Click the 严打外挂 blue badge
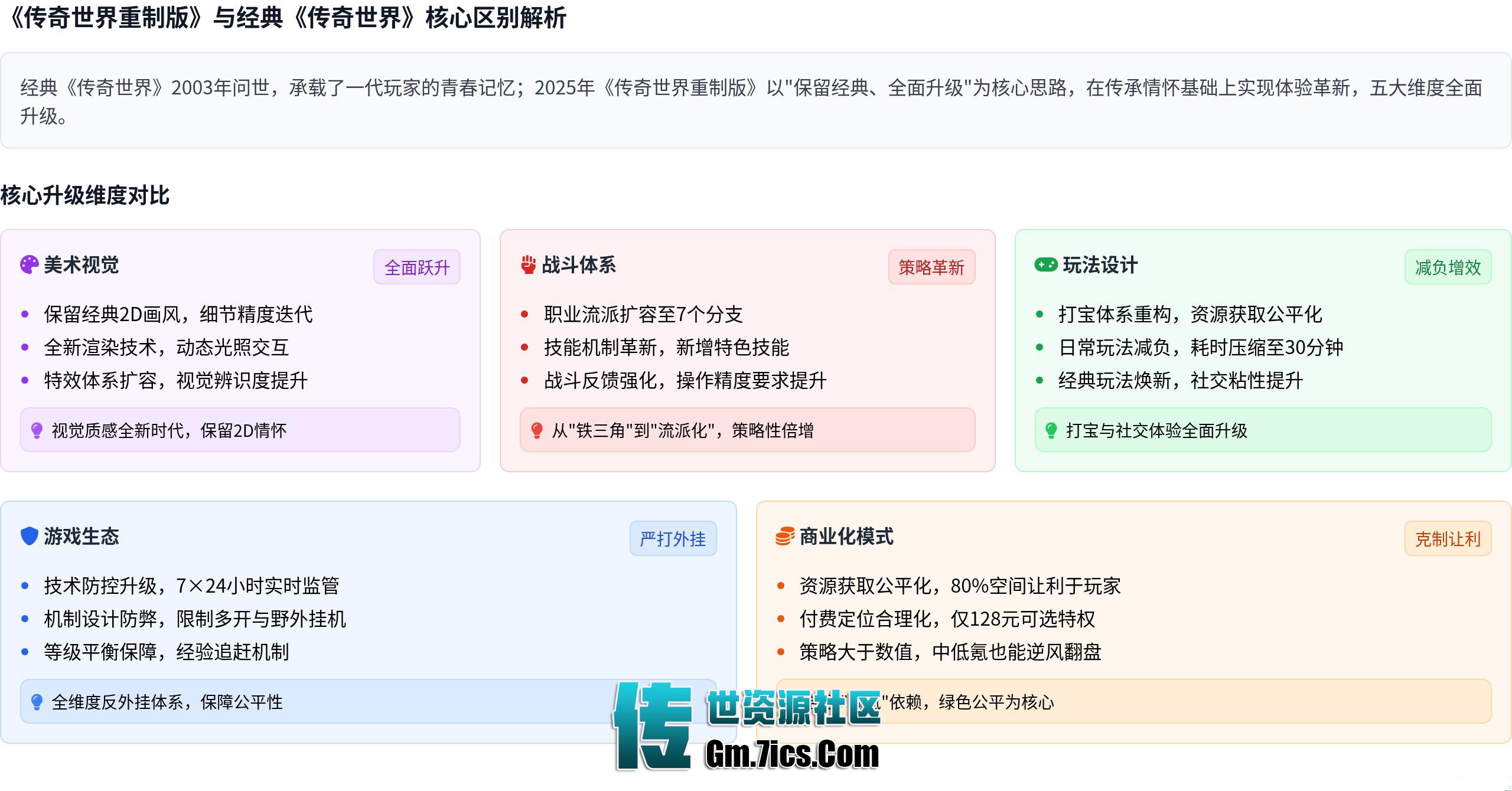The width and height of the screenshot is (1512, 791). click(x=673, y=538)
